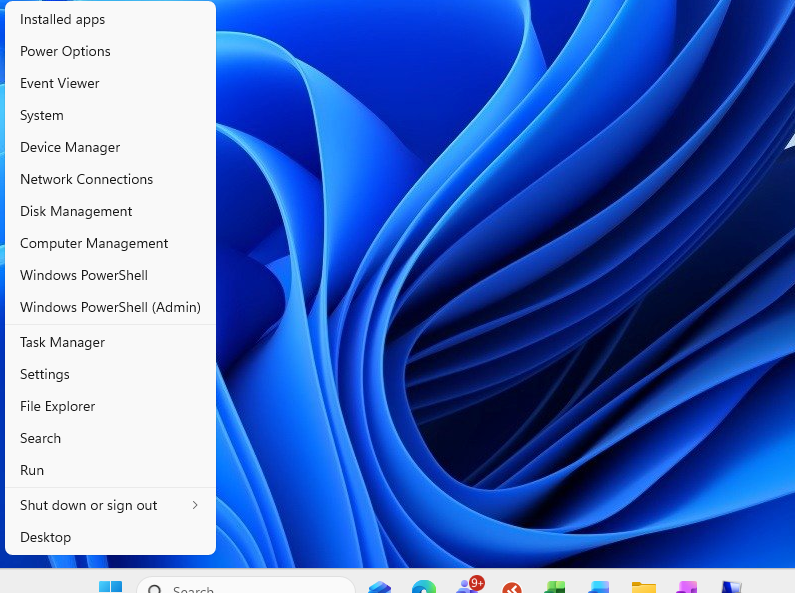Launch Windows PowerShell (Admin)

110,307
